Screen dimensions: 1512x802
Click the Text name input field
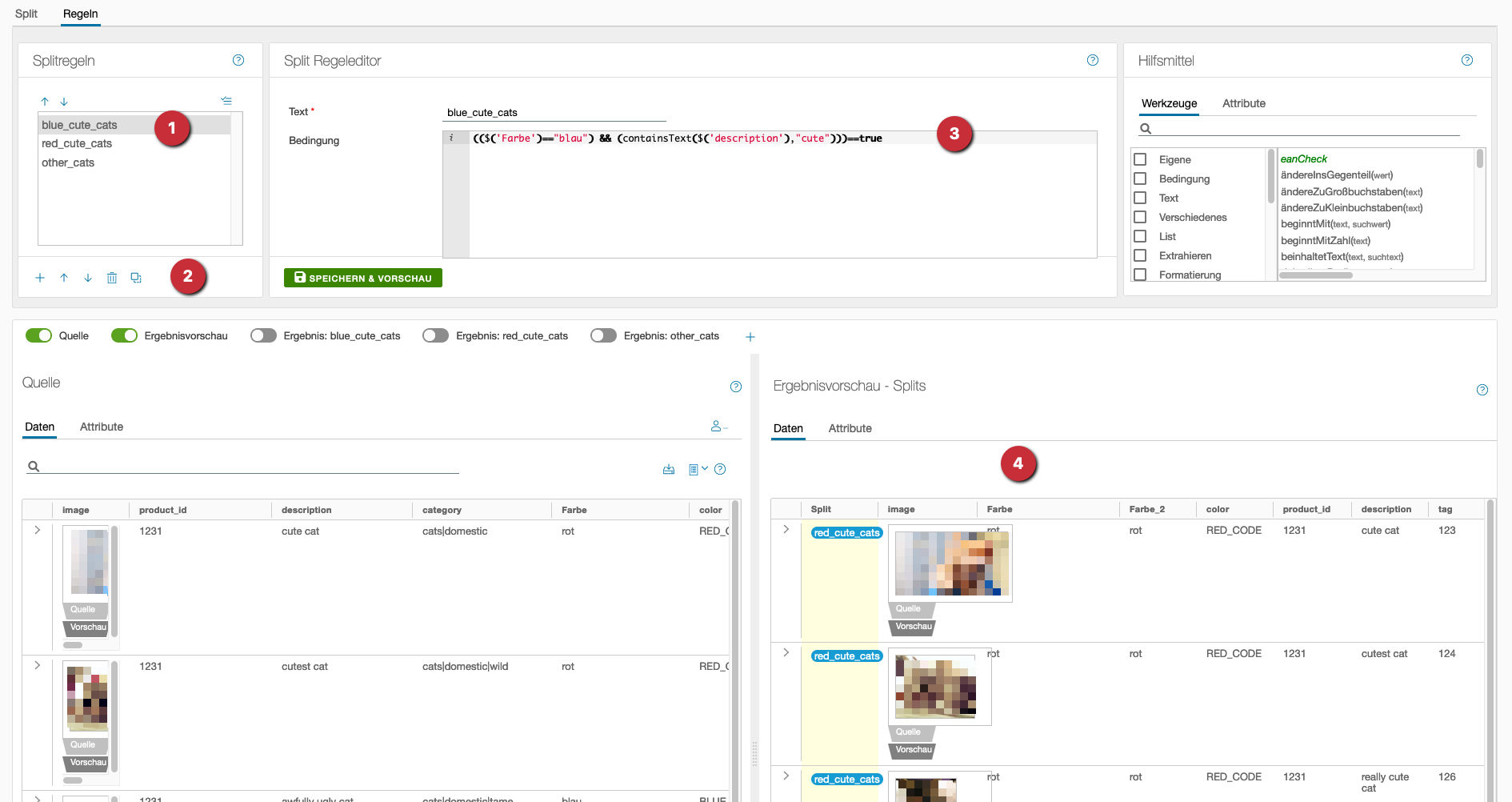[555, 113]
